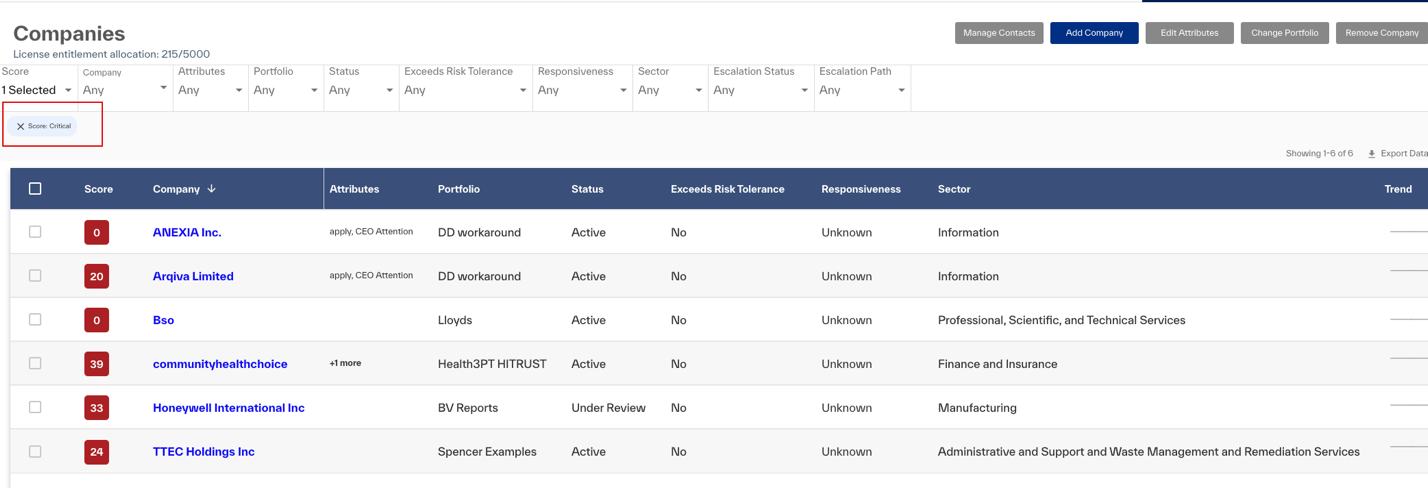Click License entitlement allocation: 215/5000 text

pyautogui.click(x=111, y=55)
